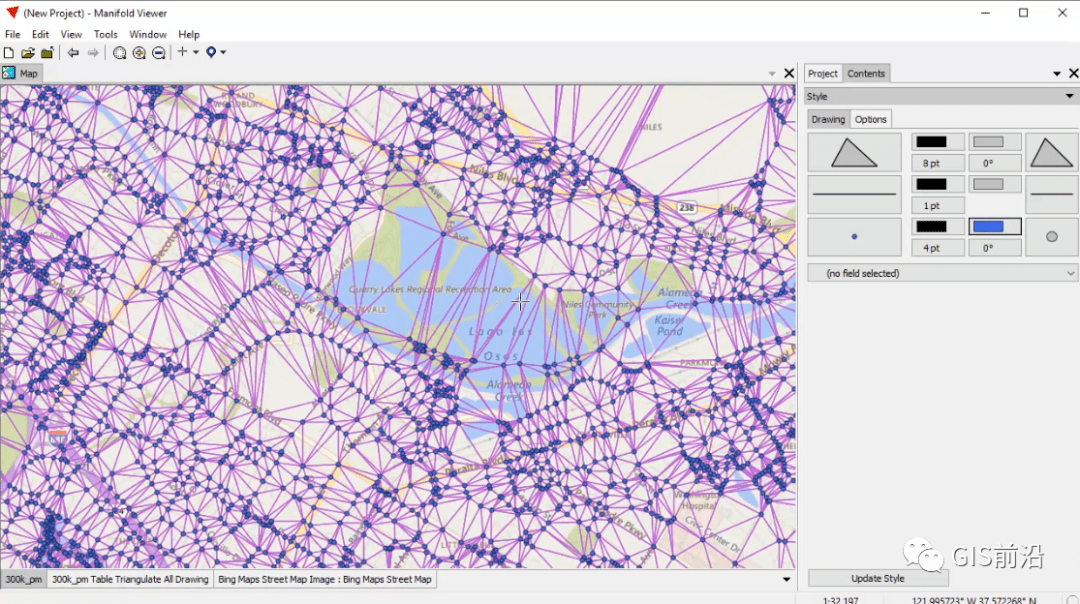Click the plus cursor mode icon
This screenshot has height=604, width=1080.
click(183, 52)
